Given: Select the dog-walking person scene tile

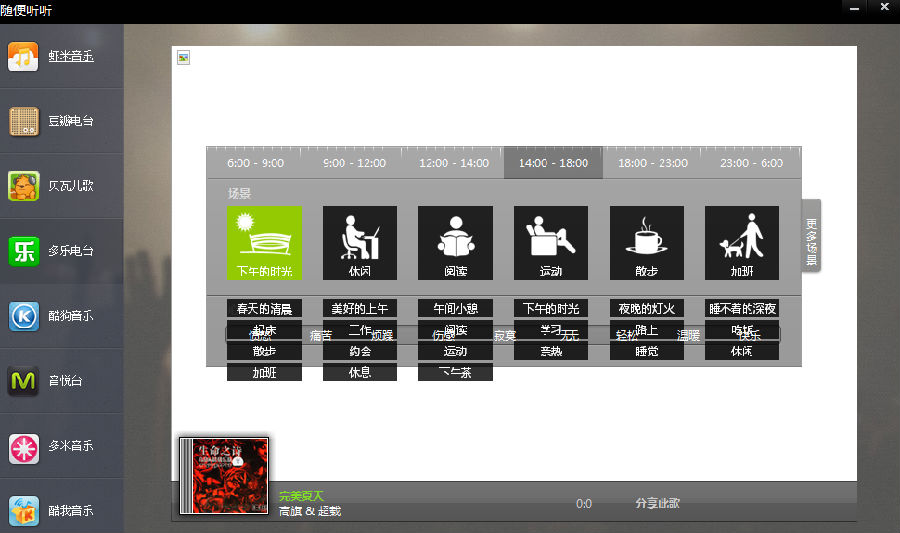Looking at the screenshot, I should [742, 243].
